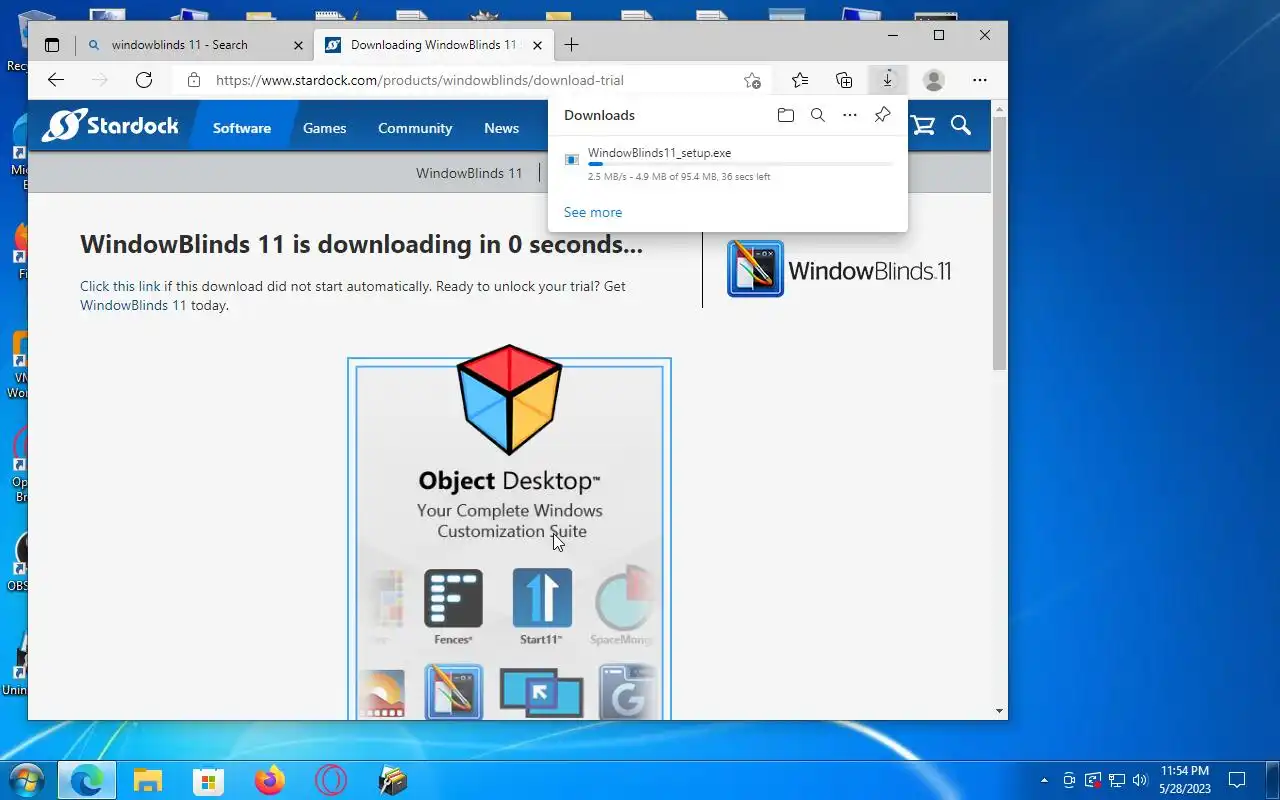
Task: Close the windowblinds 11 - Search tab
Action: tap(298, 45)
